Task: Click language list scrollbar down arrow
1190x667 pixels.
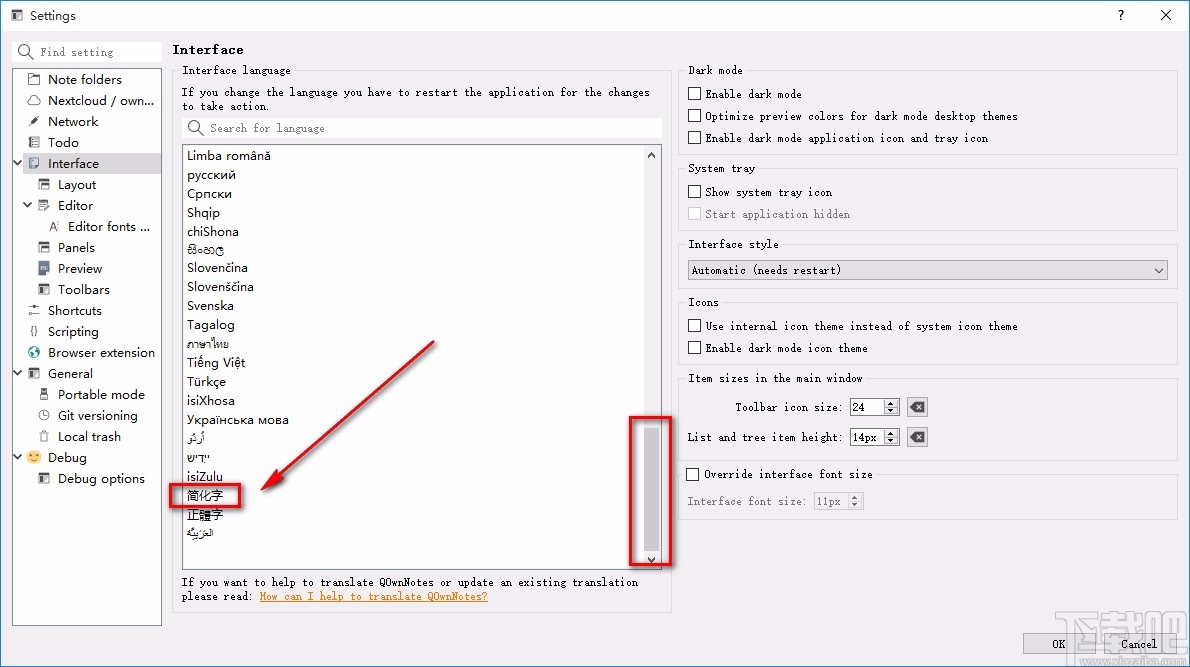Action: click(651, 559)
